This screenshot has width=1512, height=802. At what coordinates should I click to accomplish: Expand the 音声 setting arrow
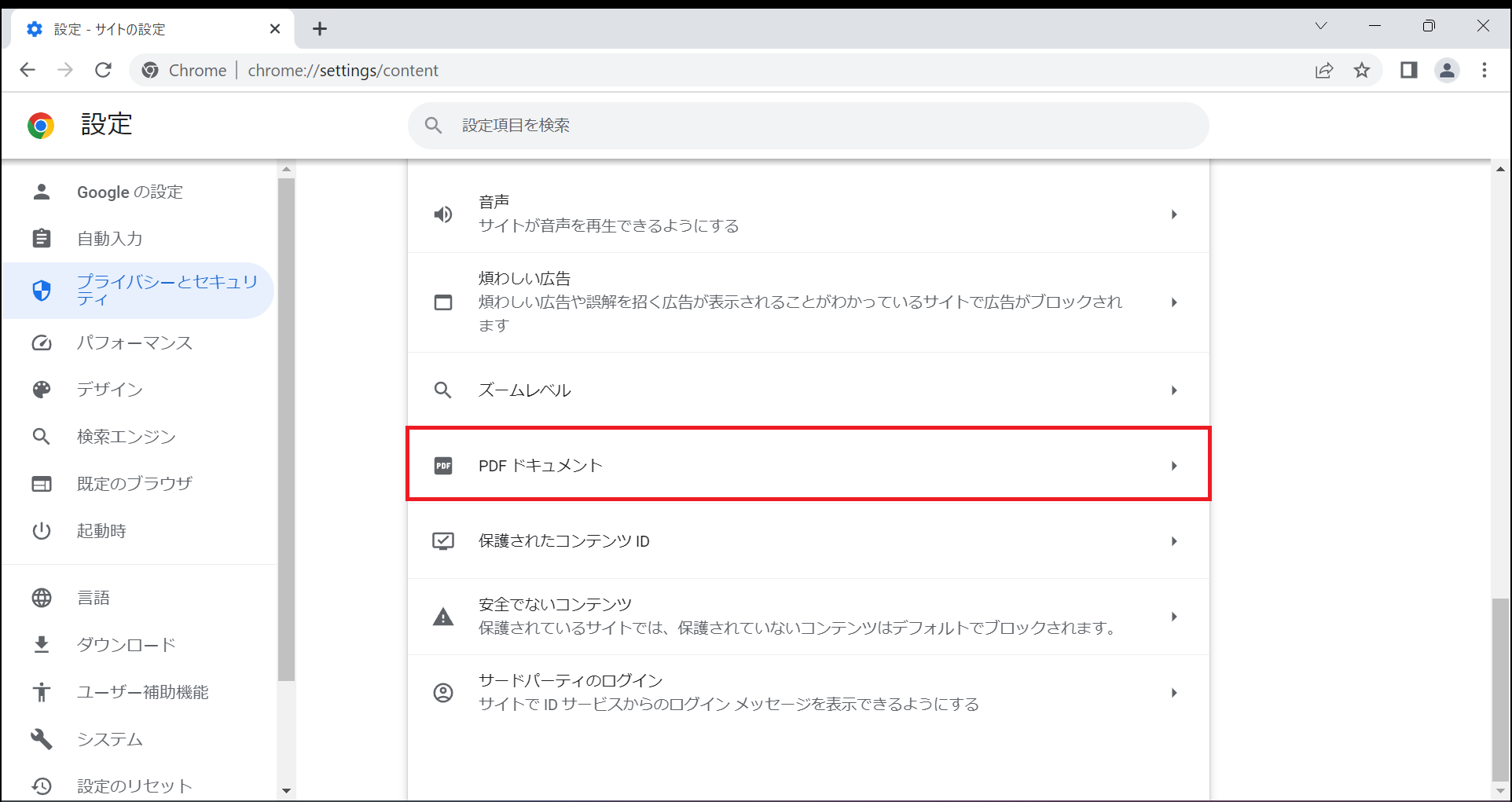[1173, 214]
